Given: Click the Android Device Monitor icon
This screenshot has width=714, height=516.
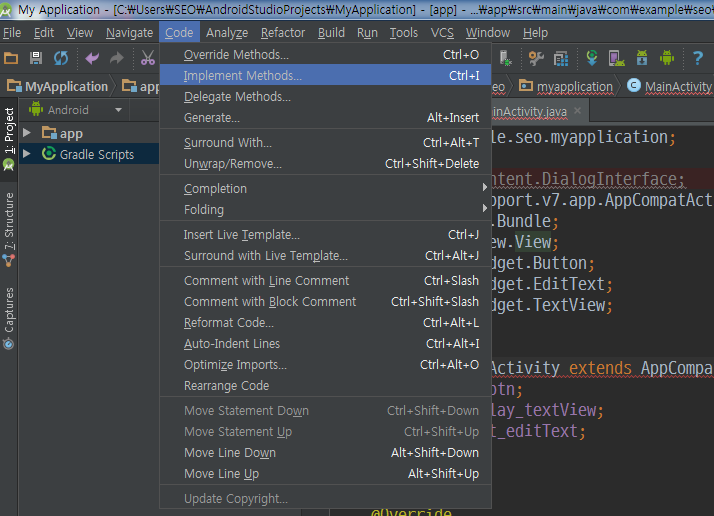Looking at the screenshot, I should pos(667,58).
